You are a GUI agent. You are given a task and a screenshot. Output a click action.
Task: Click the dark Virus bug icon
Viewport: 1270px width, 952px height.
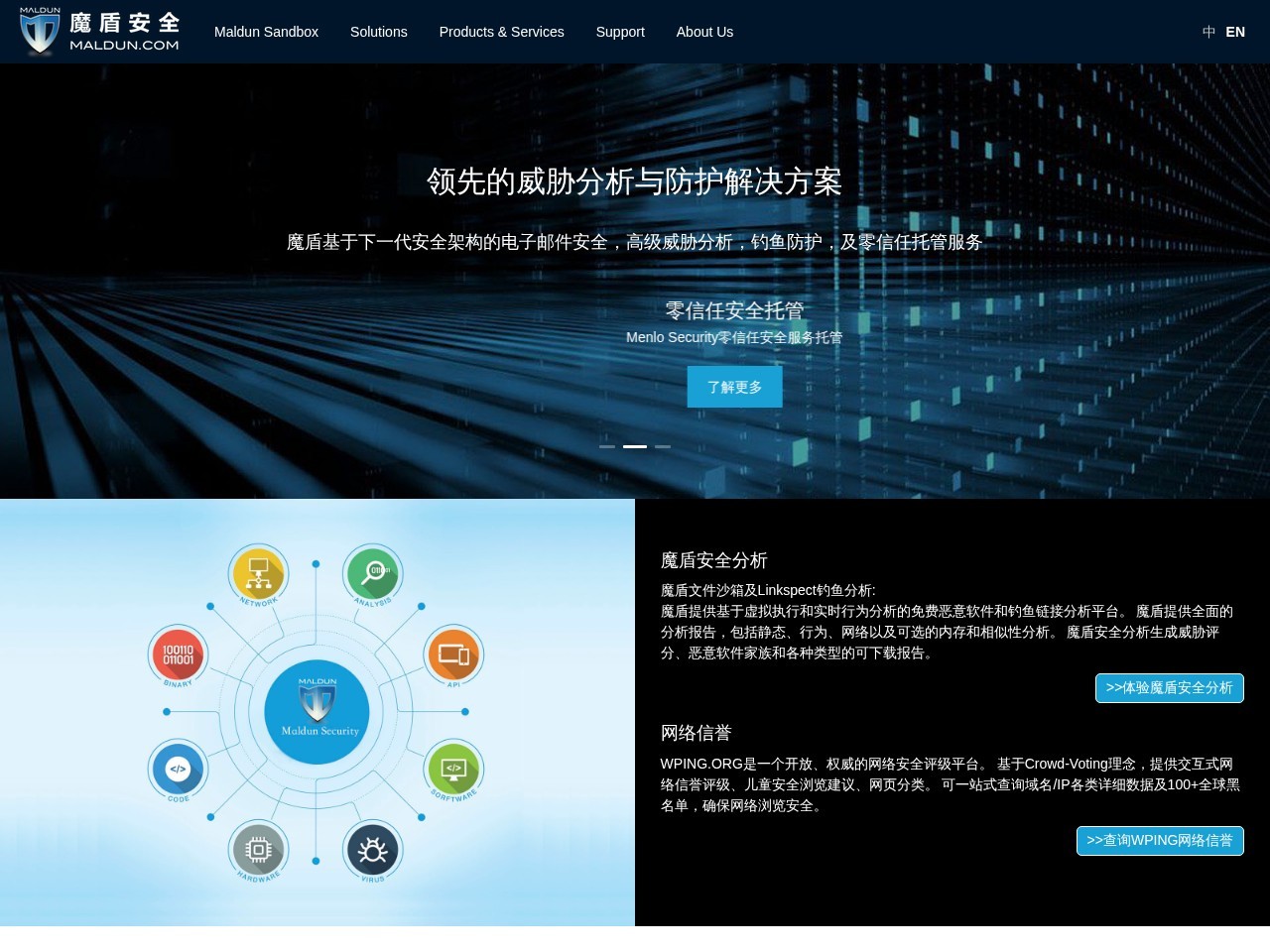tap(373, 849)
